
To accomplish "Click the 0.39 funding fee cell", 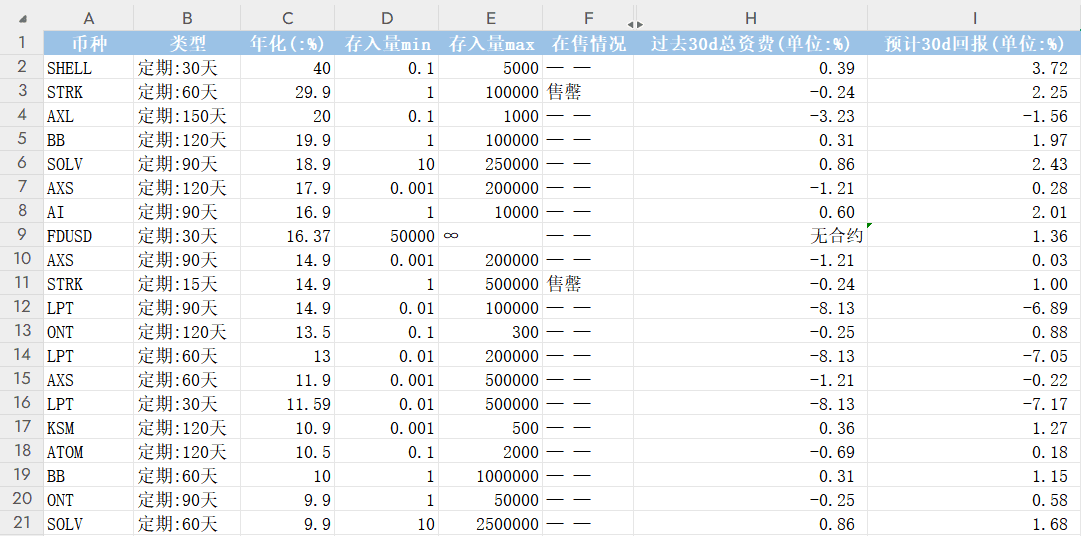I will (751, 68).
